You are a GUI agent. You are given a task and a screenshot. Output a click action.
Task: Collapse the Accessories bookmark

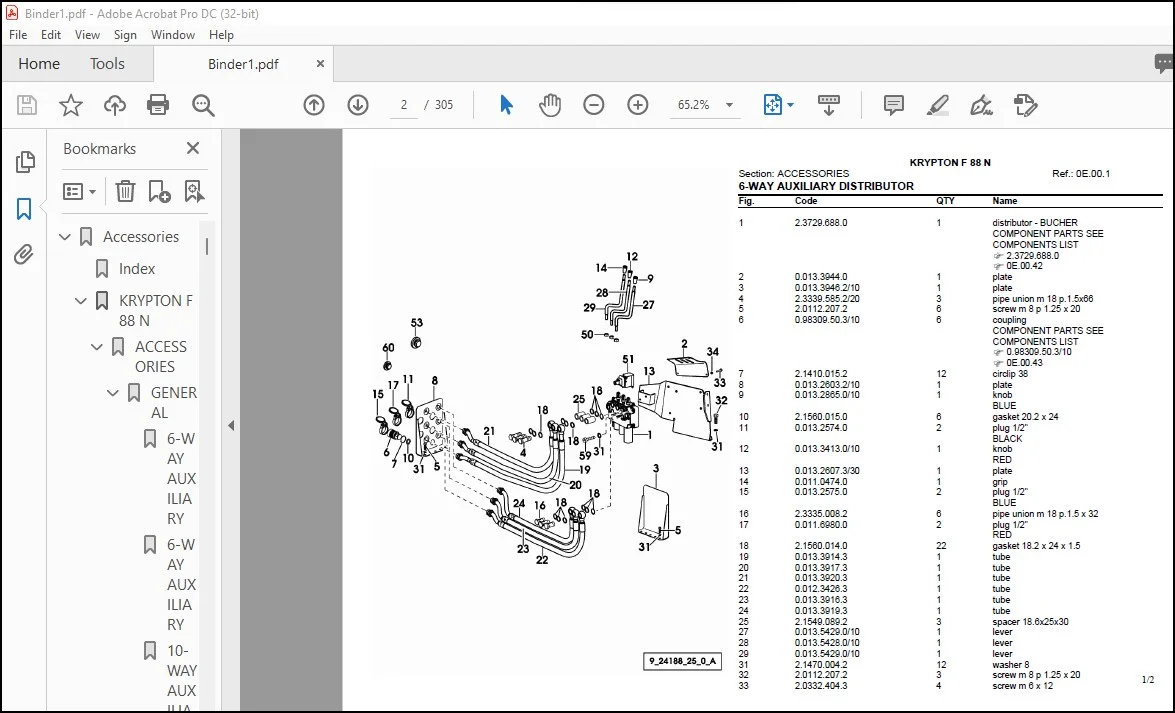pos(65,237)
